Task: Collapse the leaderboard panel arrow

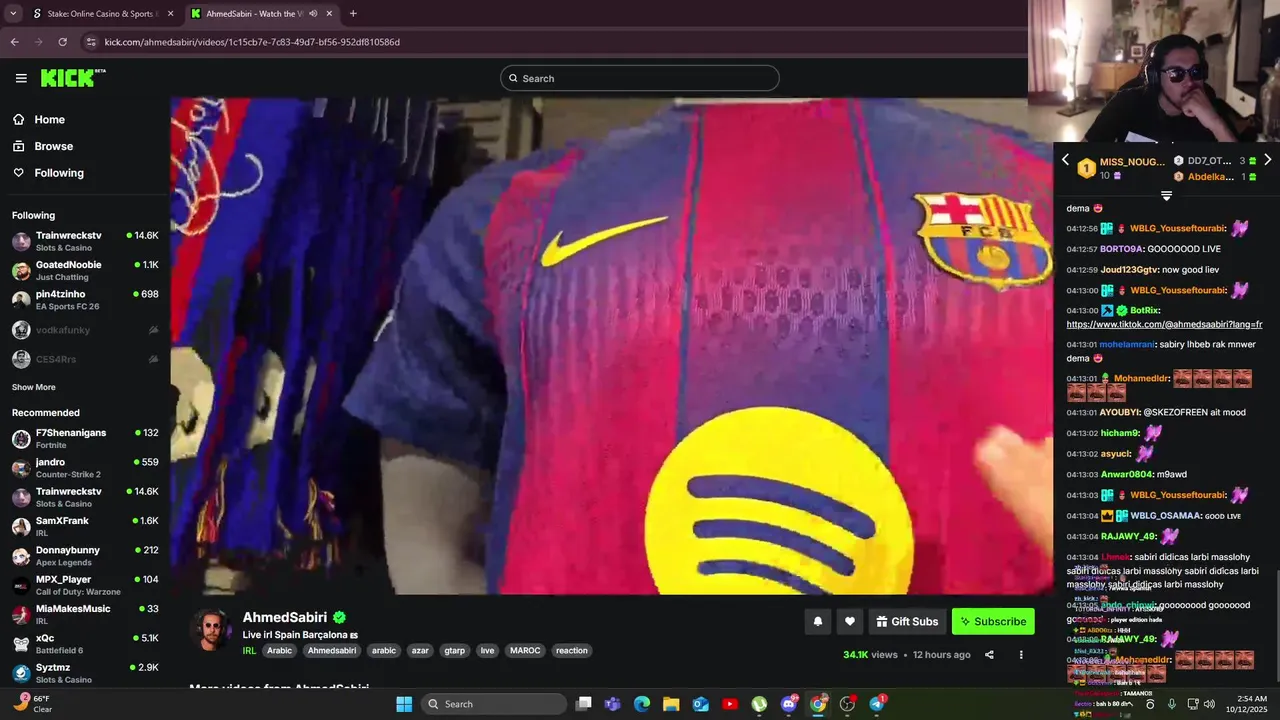Action: click(1166, 196)
